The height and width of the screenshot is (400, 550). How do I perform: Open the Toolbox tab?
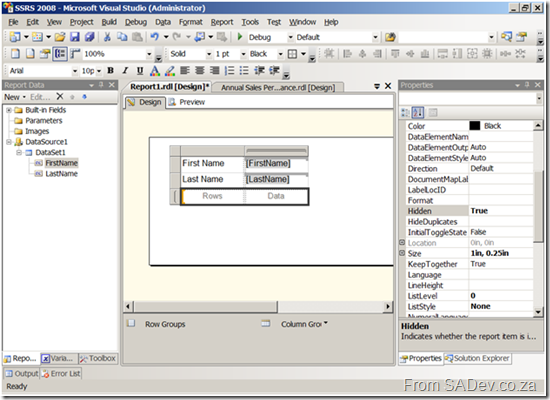pyautogui.click(x=98, y=358)
